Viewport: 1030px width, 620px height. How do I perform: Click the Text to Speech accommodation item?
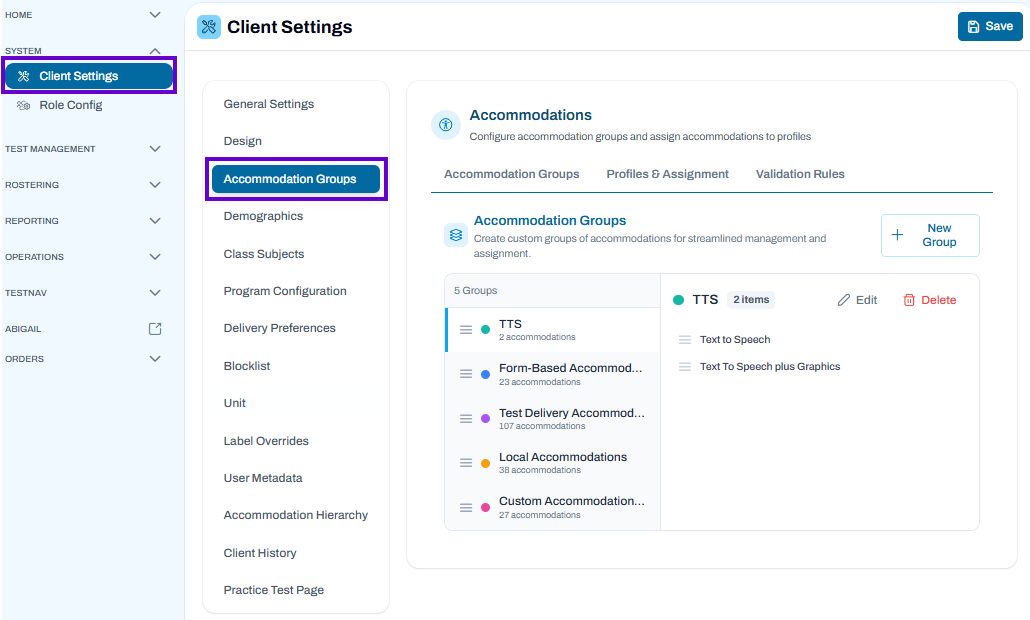[735, 340]
